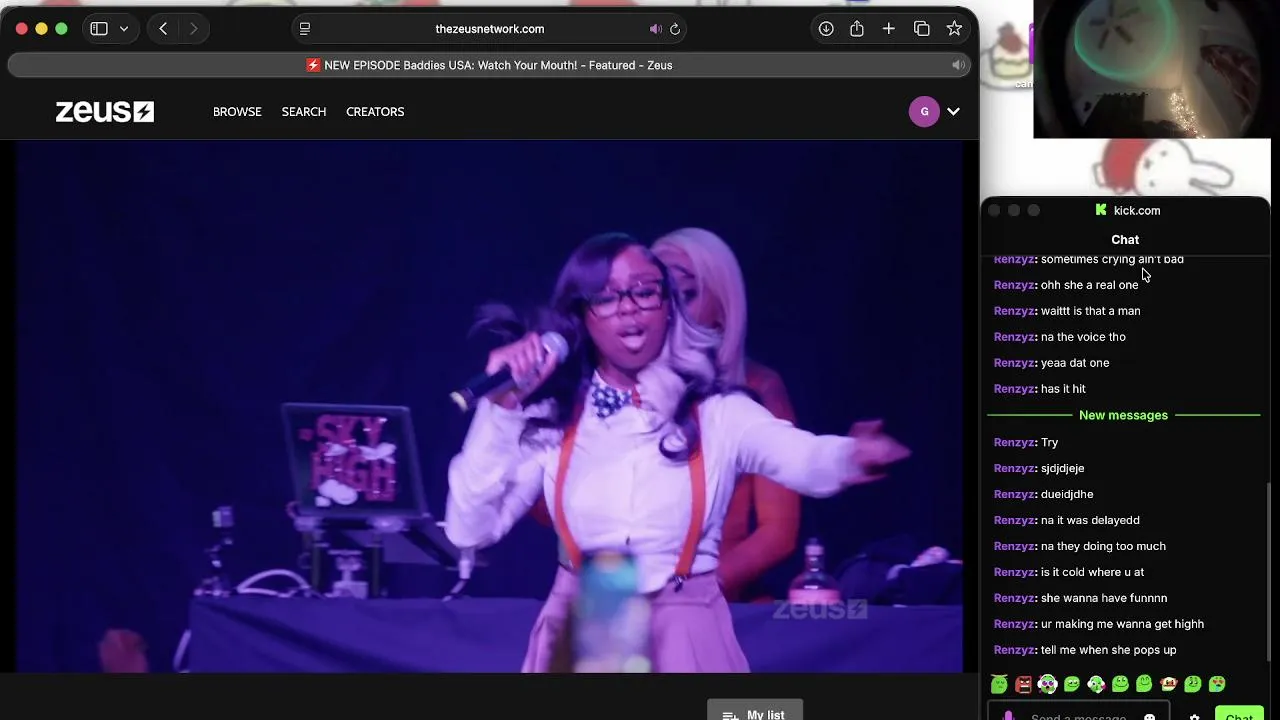Insert the red angry face emote

(1023, 684)
